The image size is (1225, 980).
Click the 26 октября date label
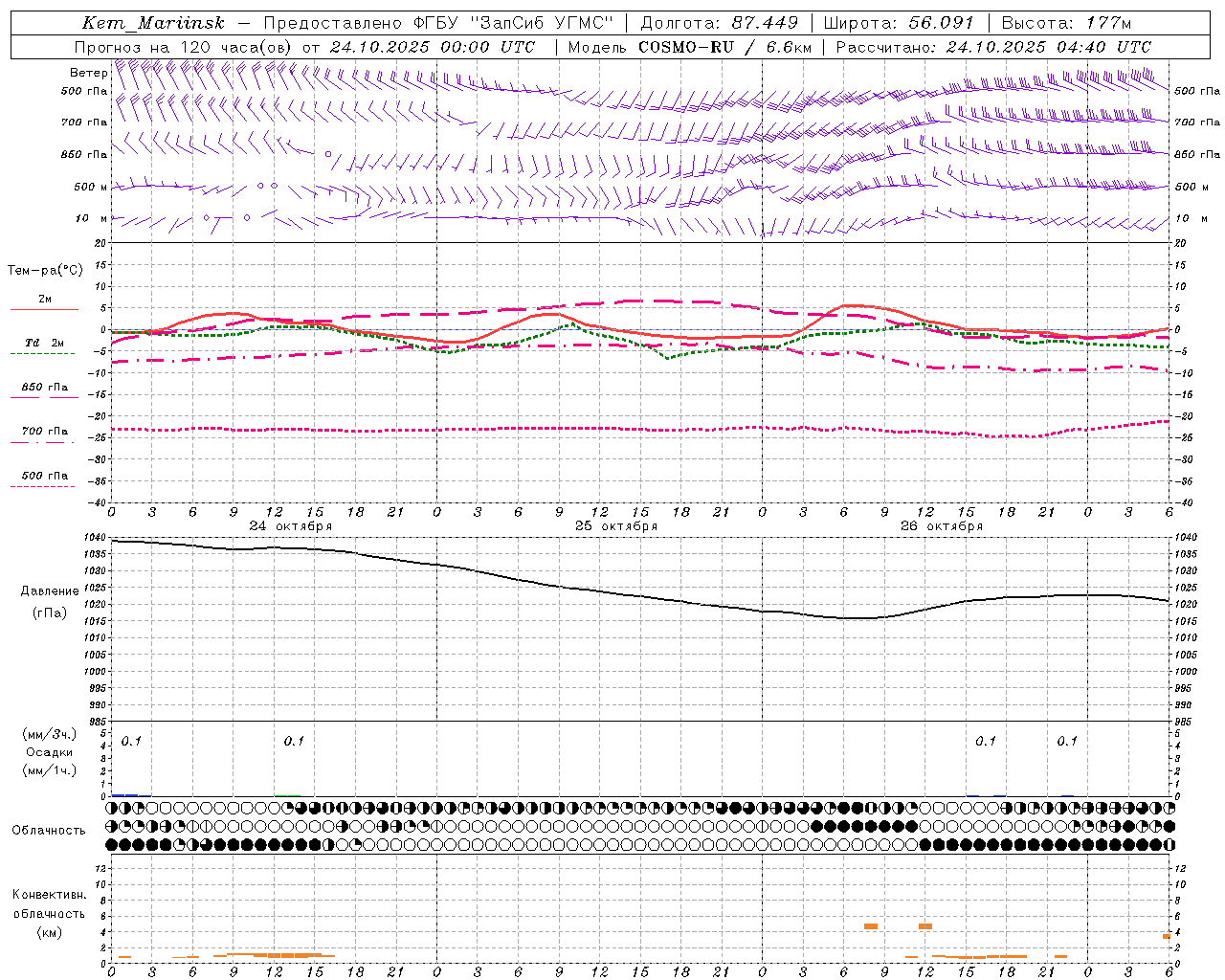pos(942,526)
